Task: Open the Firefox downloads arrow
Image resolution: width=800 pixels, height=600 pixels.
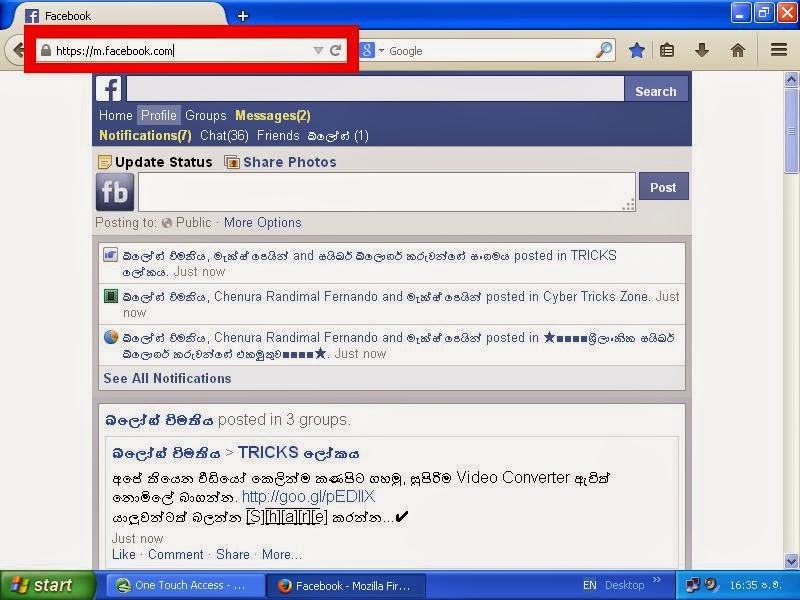Action: coord(702,50)
